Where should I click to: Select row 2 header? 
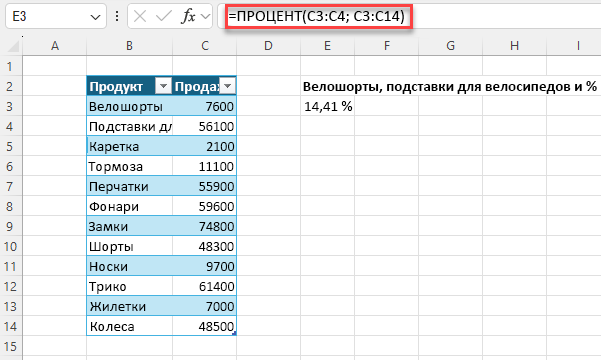(11, 86)
